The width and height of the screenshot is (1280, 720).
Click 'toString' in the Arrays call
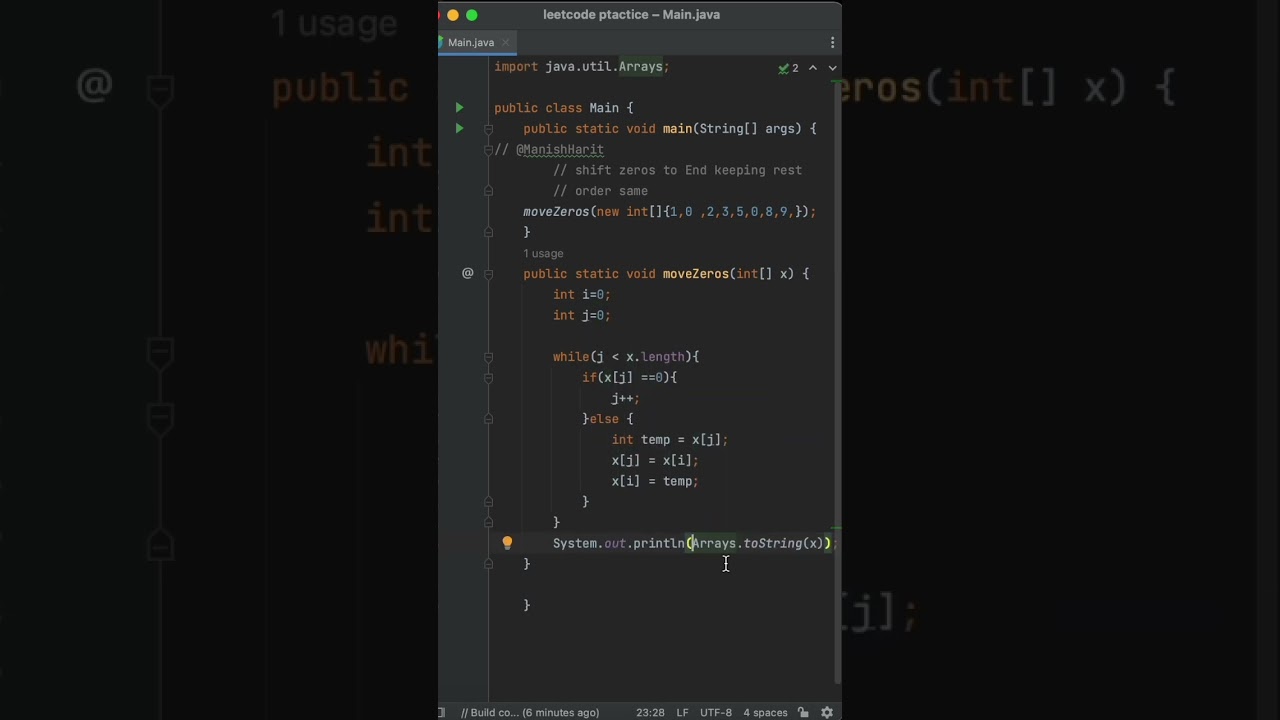773,543
